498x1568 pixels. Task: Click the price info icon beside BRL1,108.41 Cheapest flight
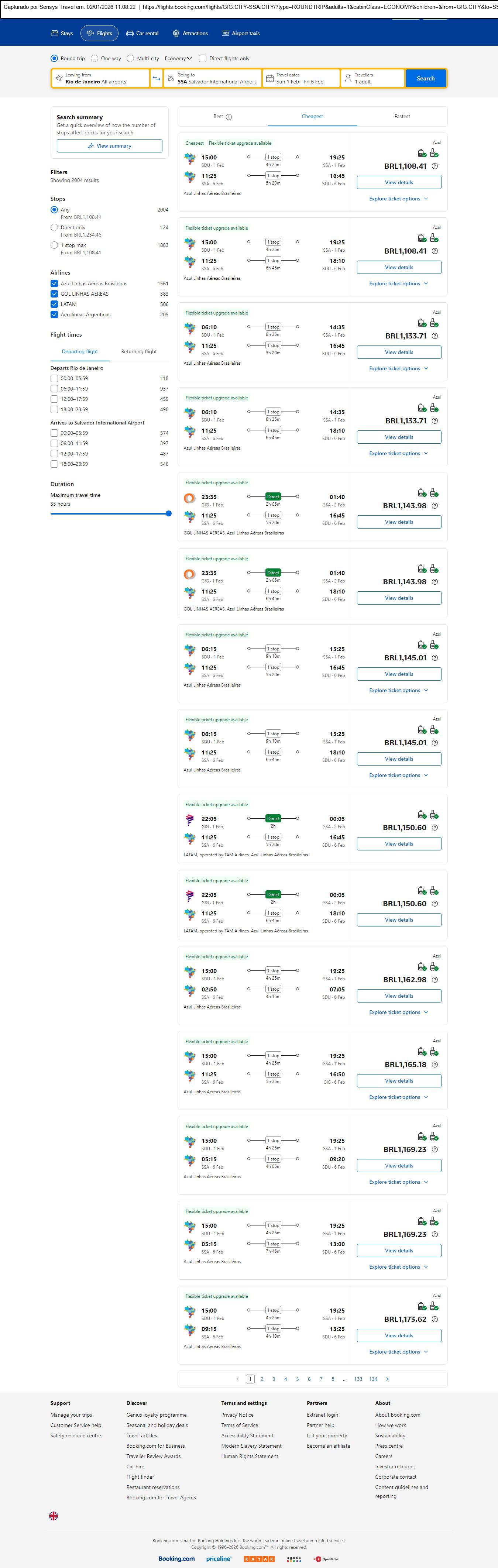click(x=435, y=166)
